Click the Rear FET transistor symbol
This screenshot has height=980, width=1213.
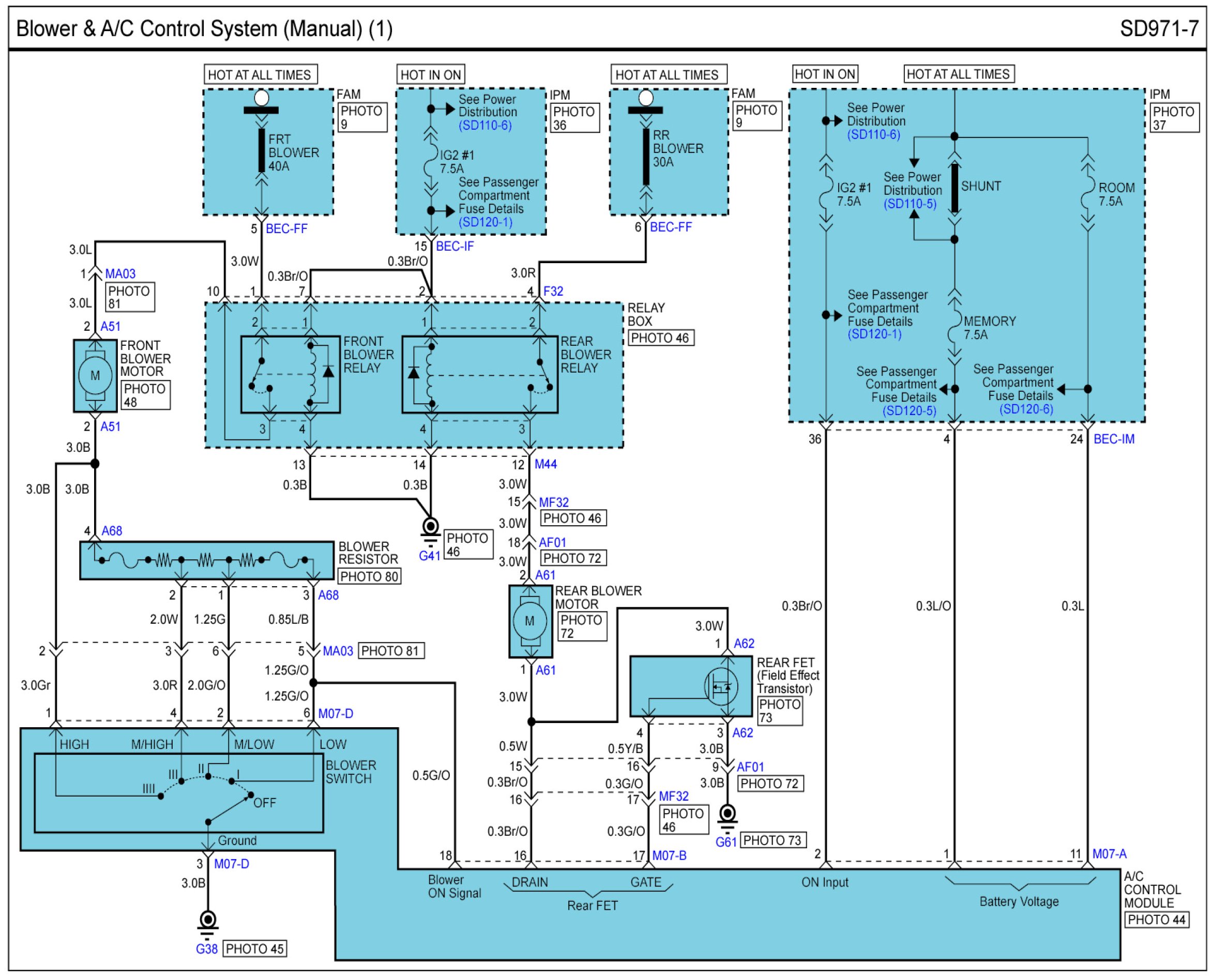(x=721, y=687)
